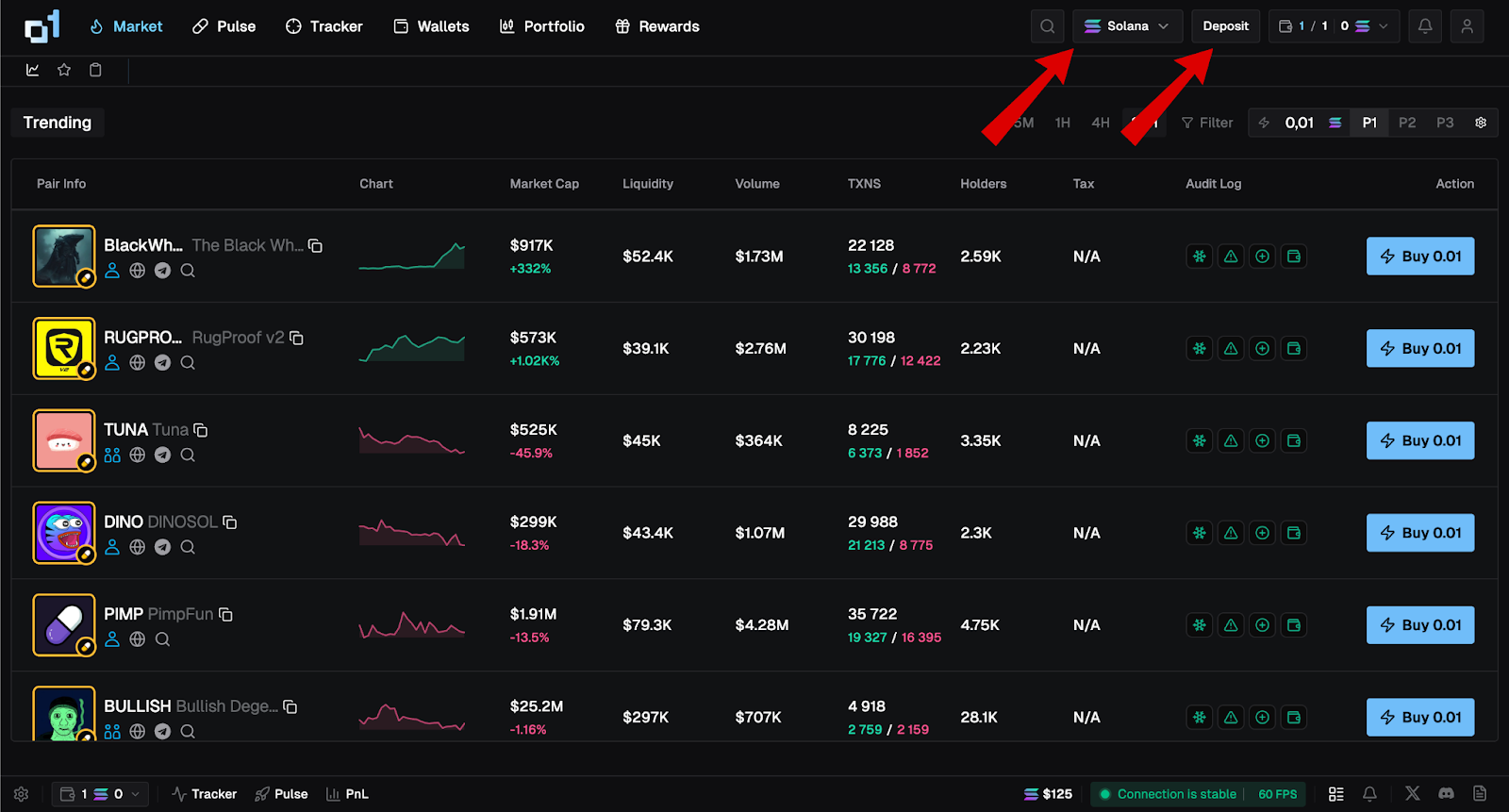This screenshot has width=1509, height=812.
Task: Open preset settings gear icon
Action: coord(1481,123)
